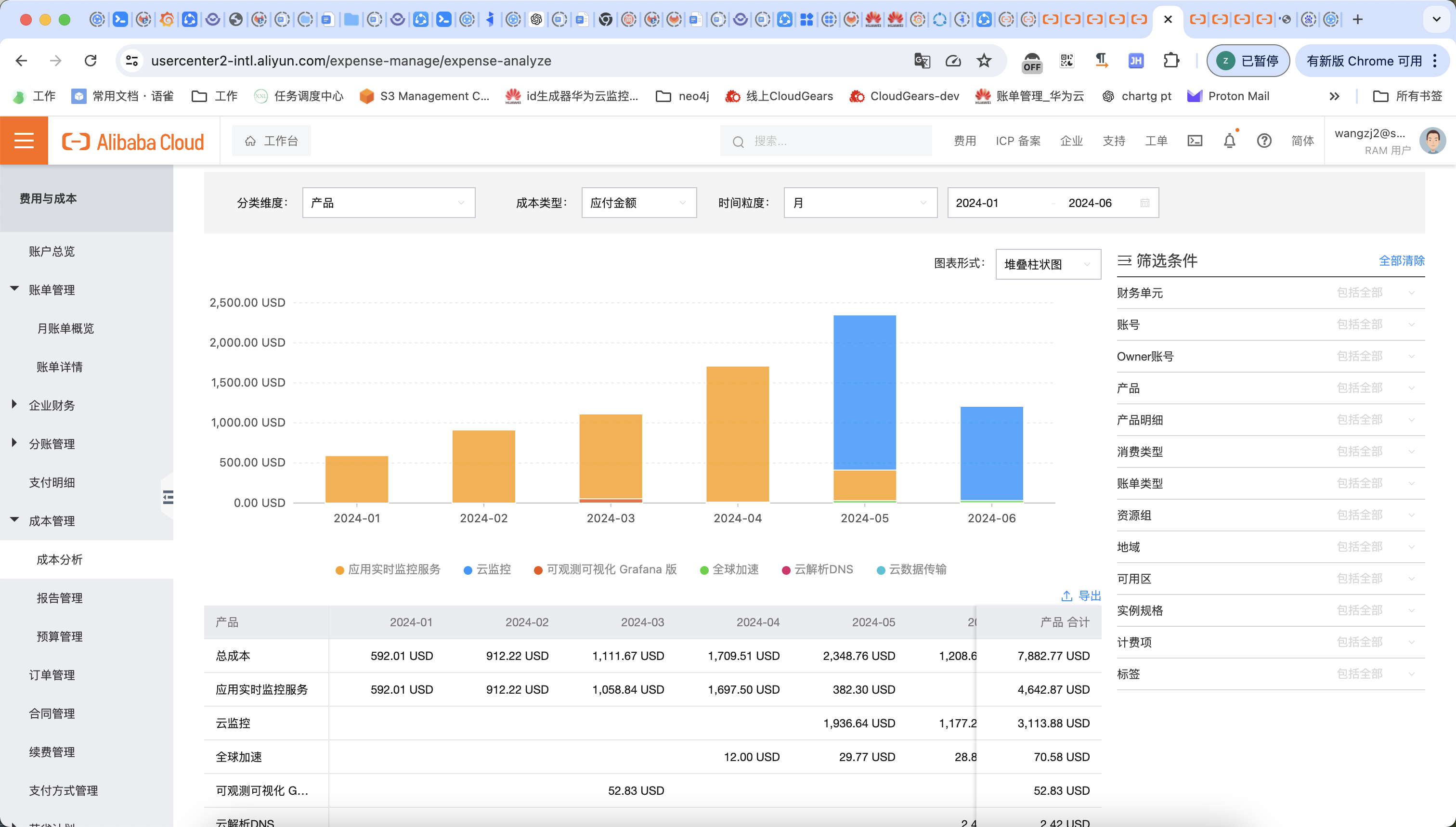Toggle 全球加速 legend series
This screenshot has width=1456, height=827.
click(x=729, y=569)
